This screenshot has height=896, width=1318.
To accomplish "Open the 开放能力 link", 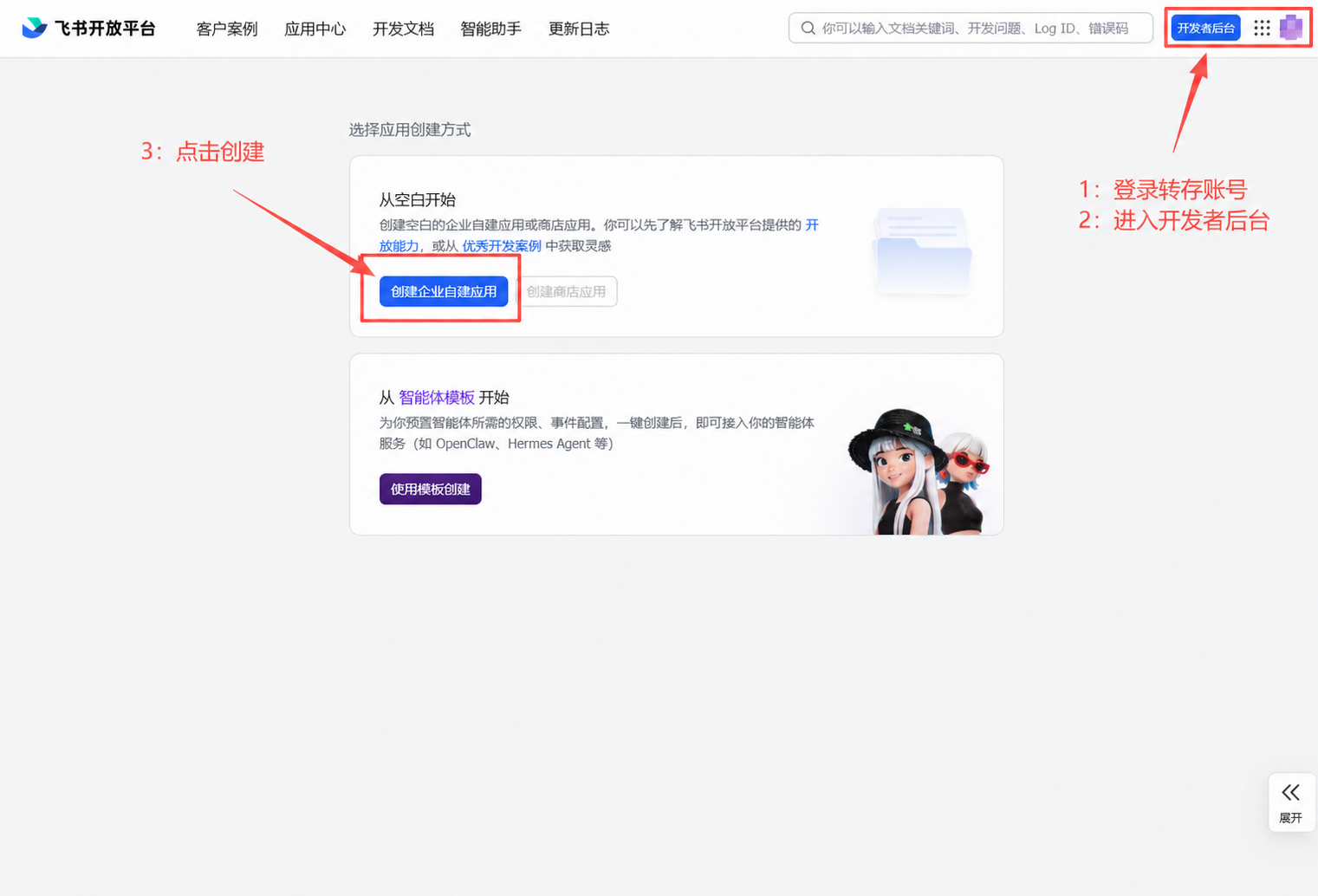I will 399,246.
